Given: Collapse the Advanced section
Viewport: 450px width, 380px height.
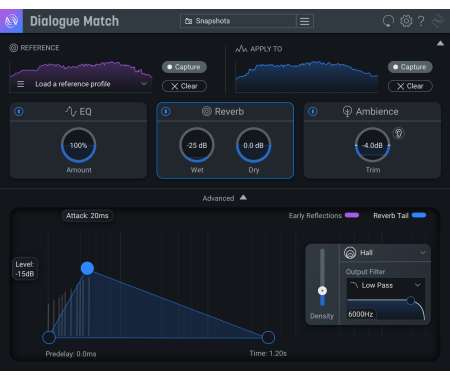Looking at the screenshot, I should pyautogui.click(x=244, y=198).
